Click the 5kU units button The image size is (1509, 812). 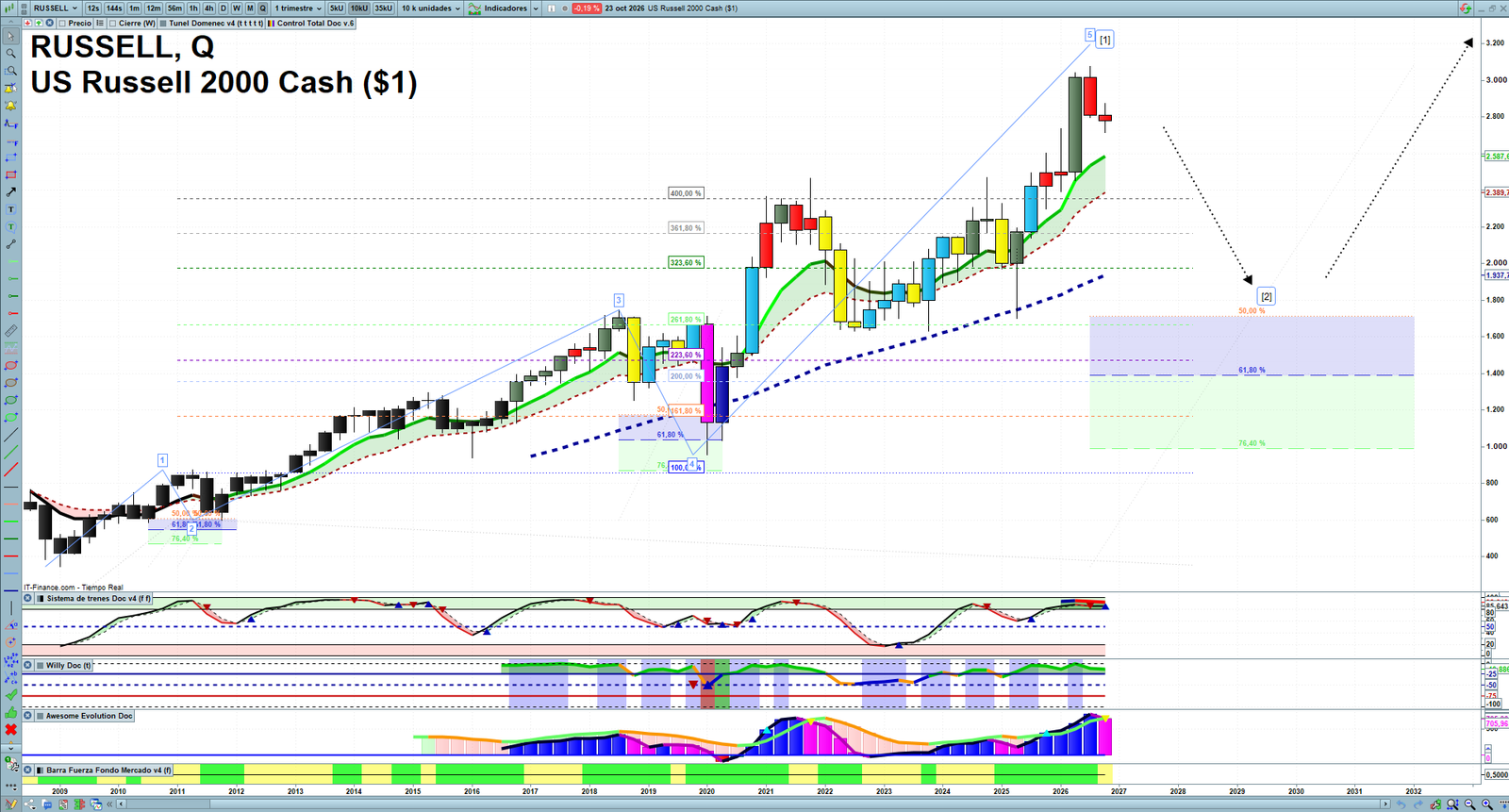pos(337,8)
